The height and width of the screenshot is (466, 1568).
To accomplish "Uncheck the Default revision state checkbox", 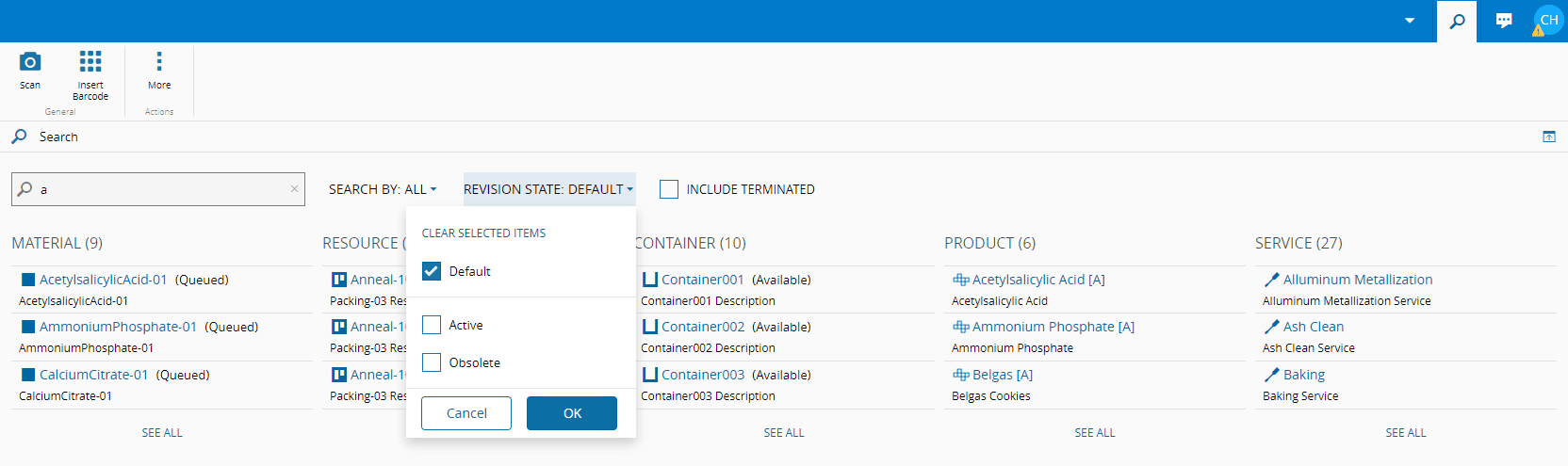I will 432,271.
